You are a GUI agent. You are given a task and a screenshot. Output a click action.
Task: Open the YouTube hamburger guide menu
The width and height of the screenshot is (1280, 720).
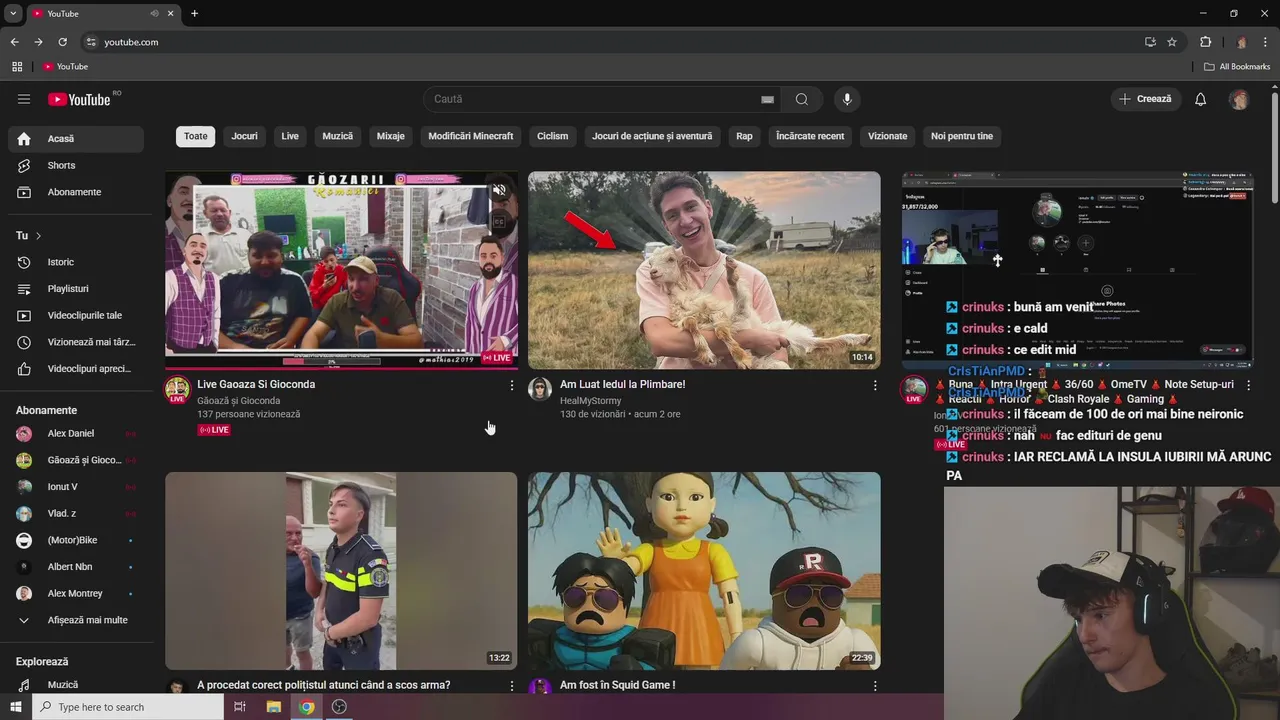[x=24, y=99]
